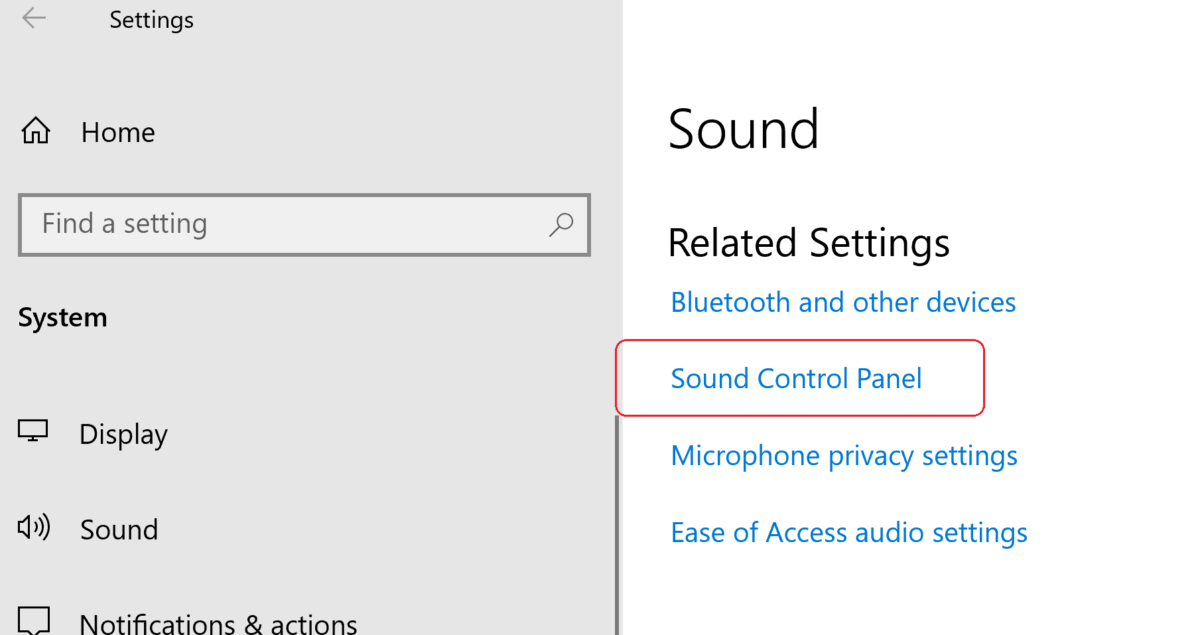Open Bluetooth and other devices

coord(843,301)
